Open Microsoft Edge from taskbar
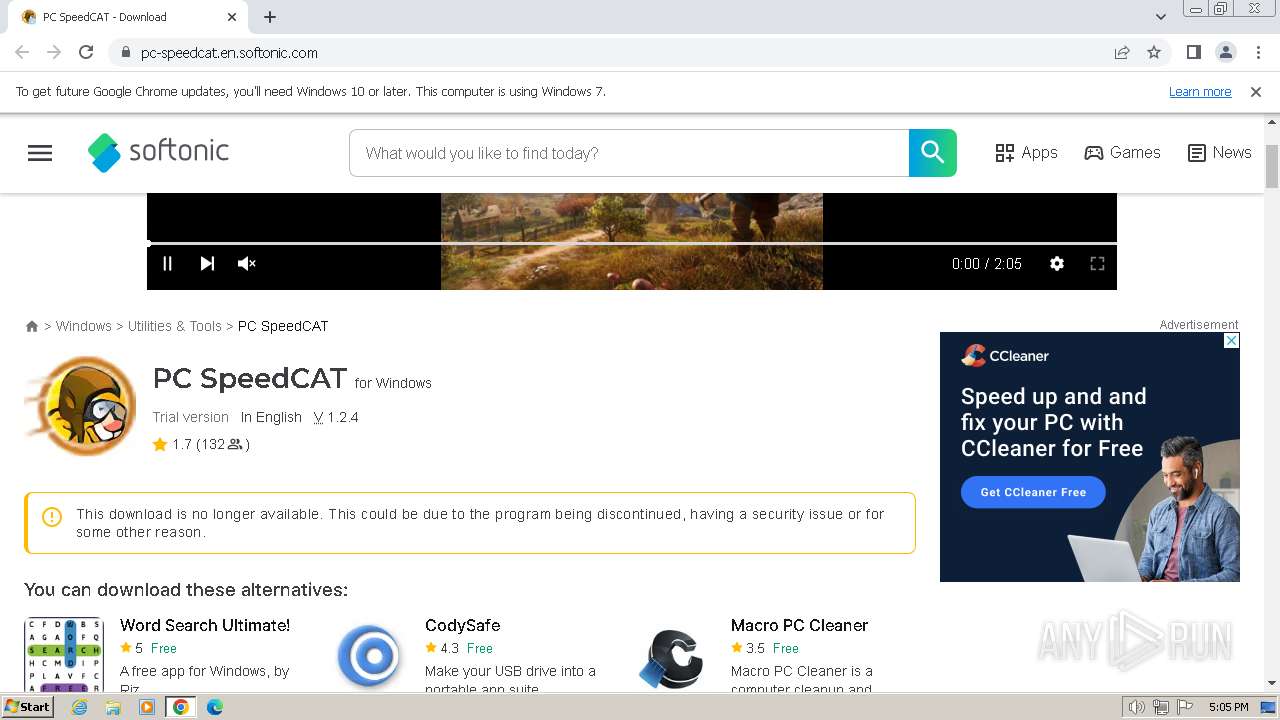This screenshot has height=720, width=1280. (214, 707)
